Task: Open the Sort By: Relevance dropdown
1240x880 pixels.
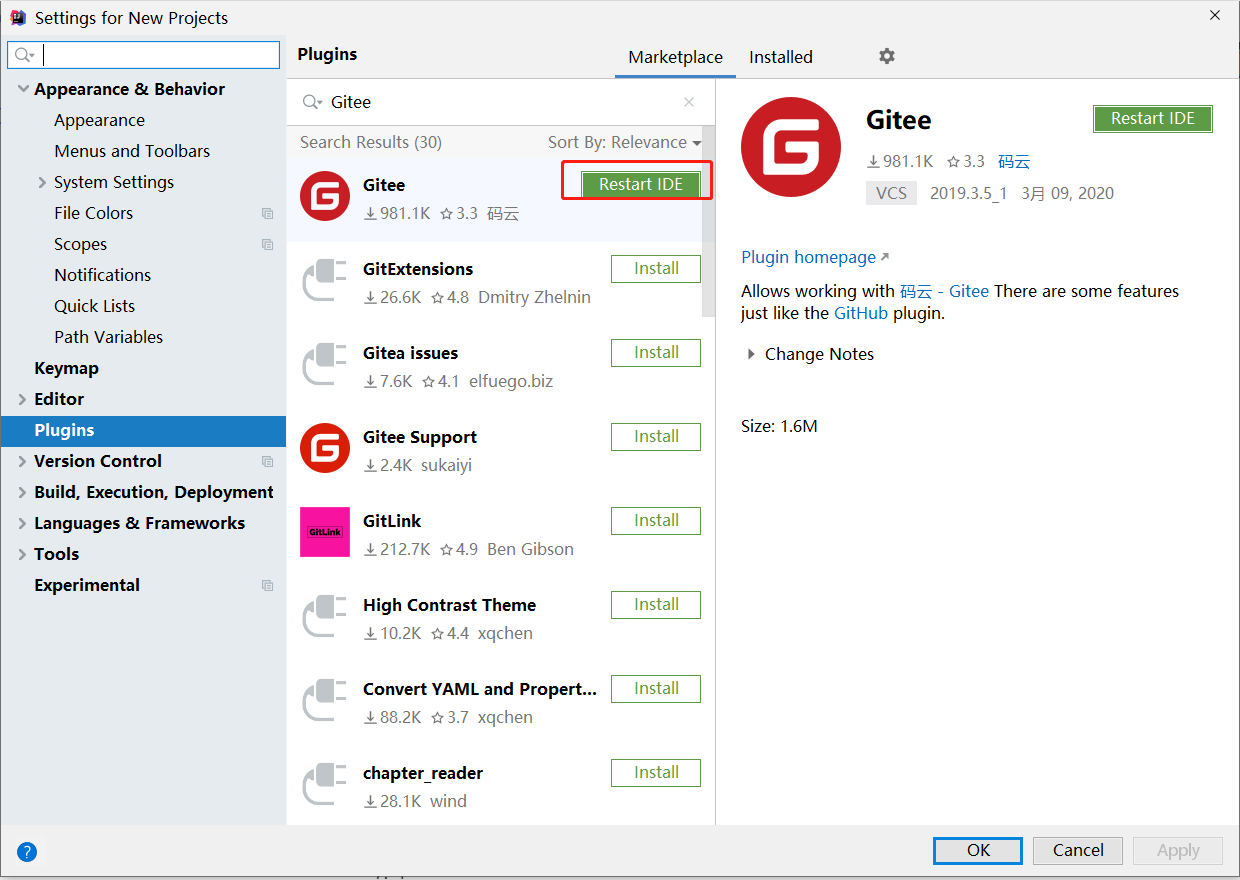Action: (624, 142)
